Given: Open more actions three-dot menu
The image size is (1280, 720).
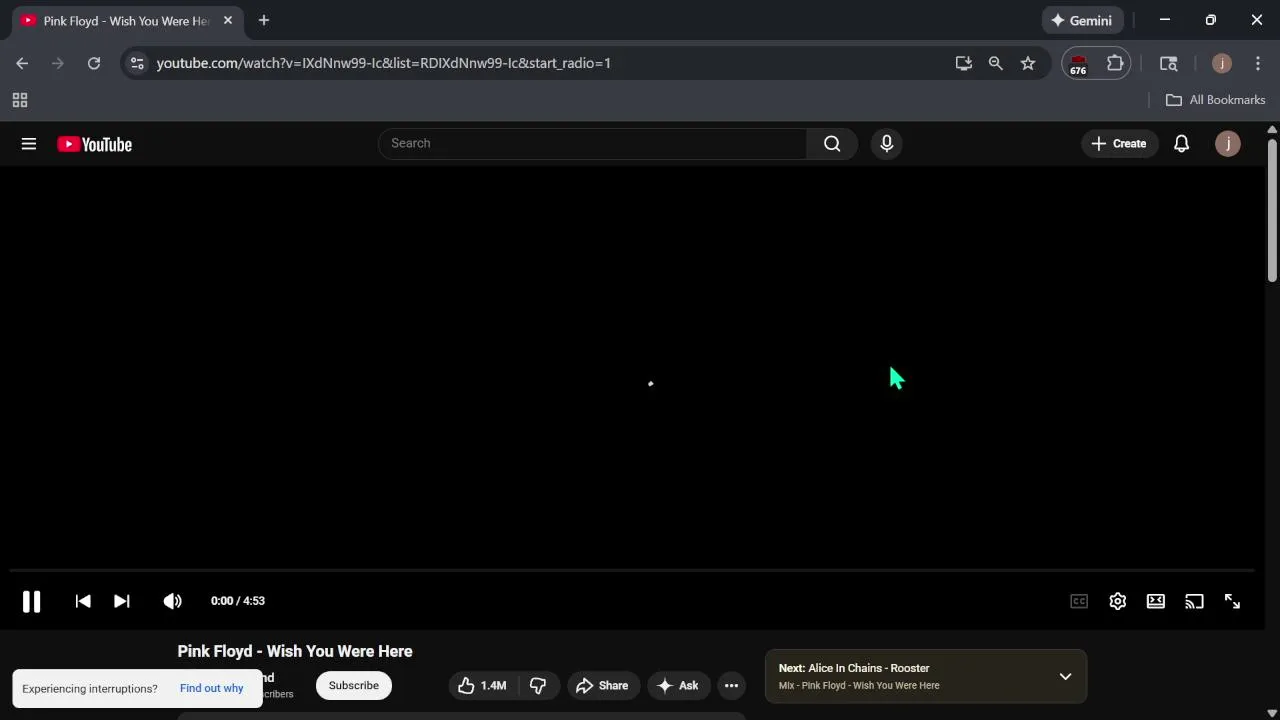Looking at the screenshot, I should [x=731, y=686].
